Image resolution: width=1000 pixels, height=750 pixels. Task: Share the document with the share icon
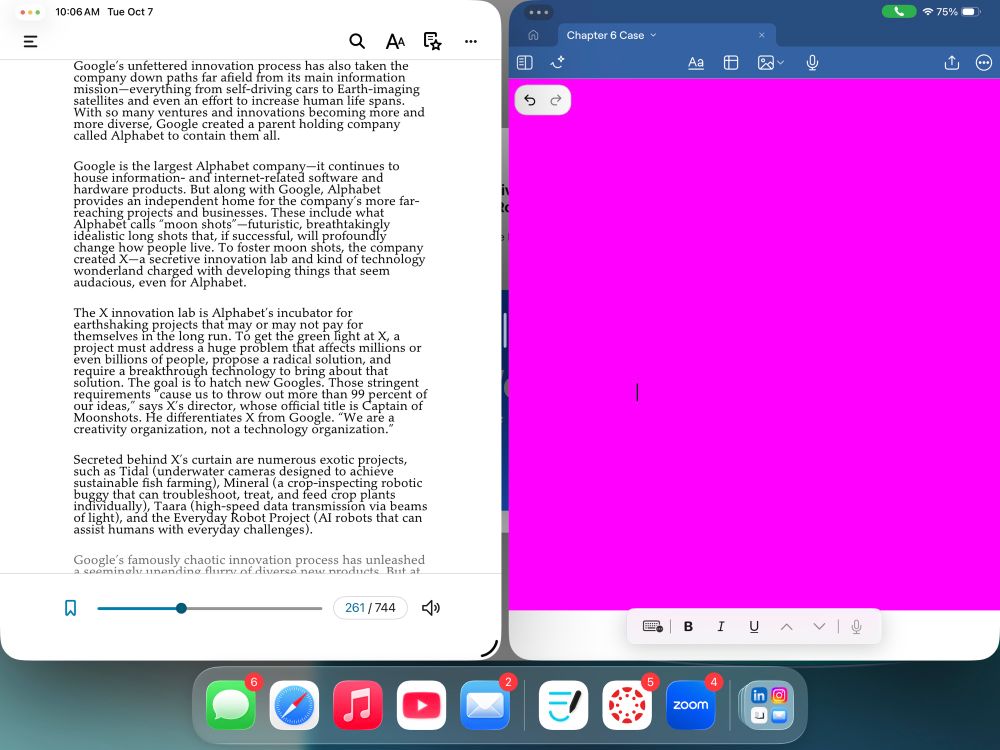[952, 62]
